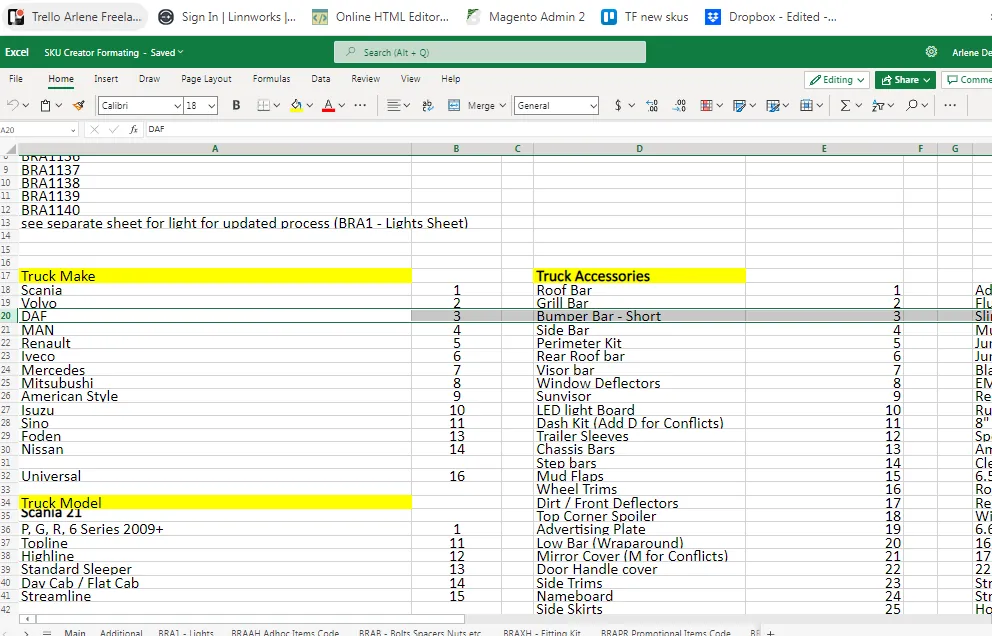The width and height of the screenshot is (992, 636).
Task: Click the Merge cells icon
Action: tap(454, 106)
